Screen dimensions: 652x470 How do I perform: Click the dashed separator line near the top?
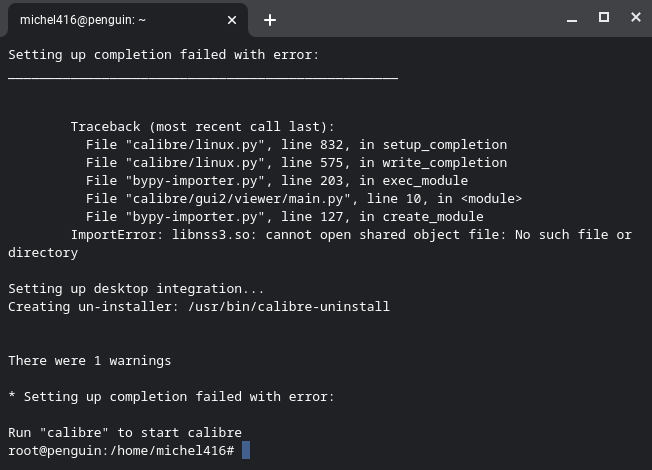(x=202, y=75)
